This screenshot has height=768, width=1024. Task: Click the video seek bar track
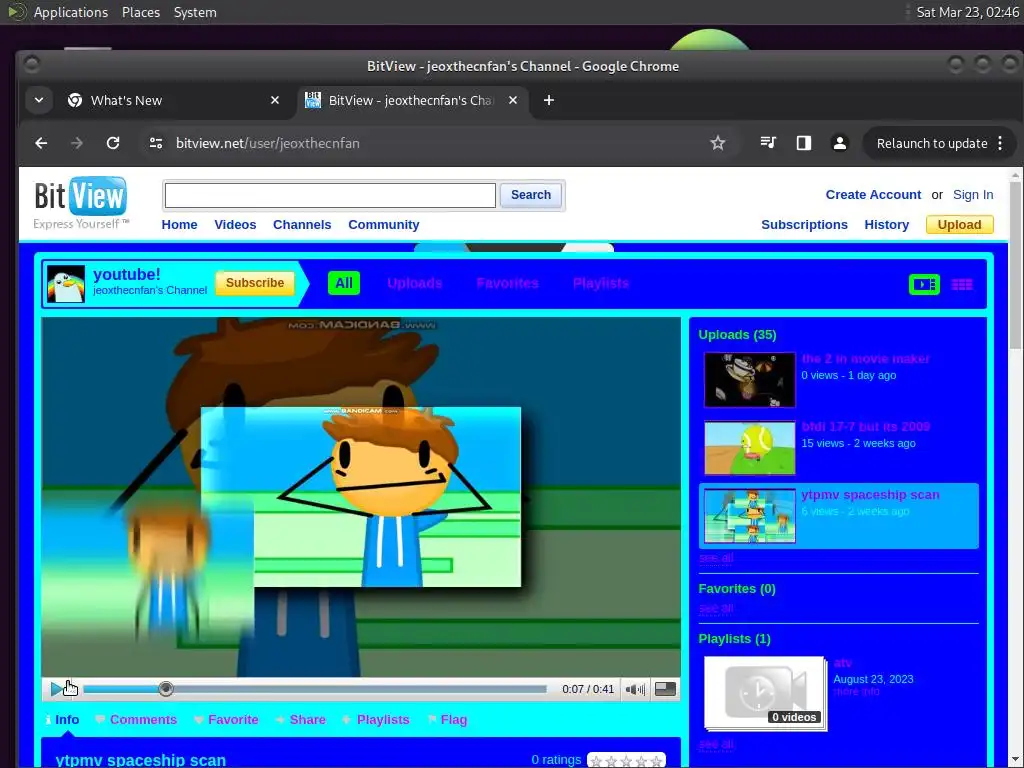(315, 689)
